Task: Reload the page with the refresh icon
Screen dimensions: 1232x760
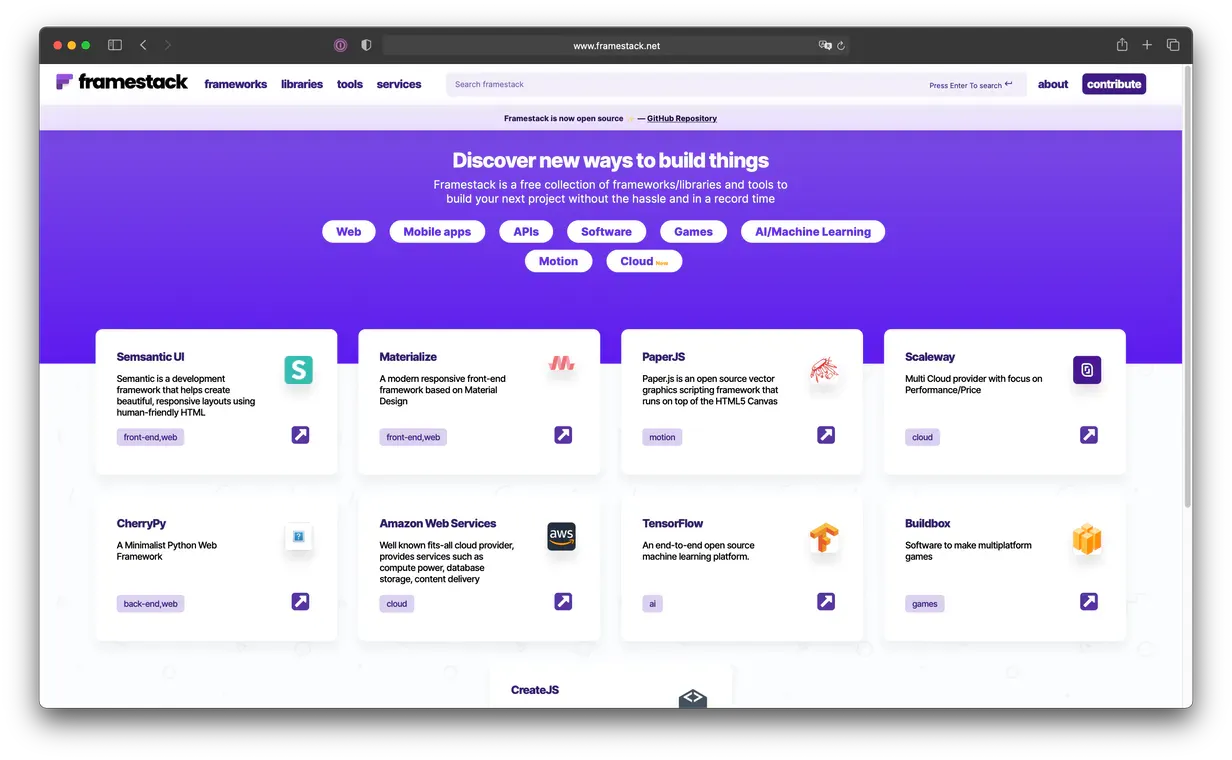Action: click(x=841, y=46)
